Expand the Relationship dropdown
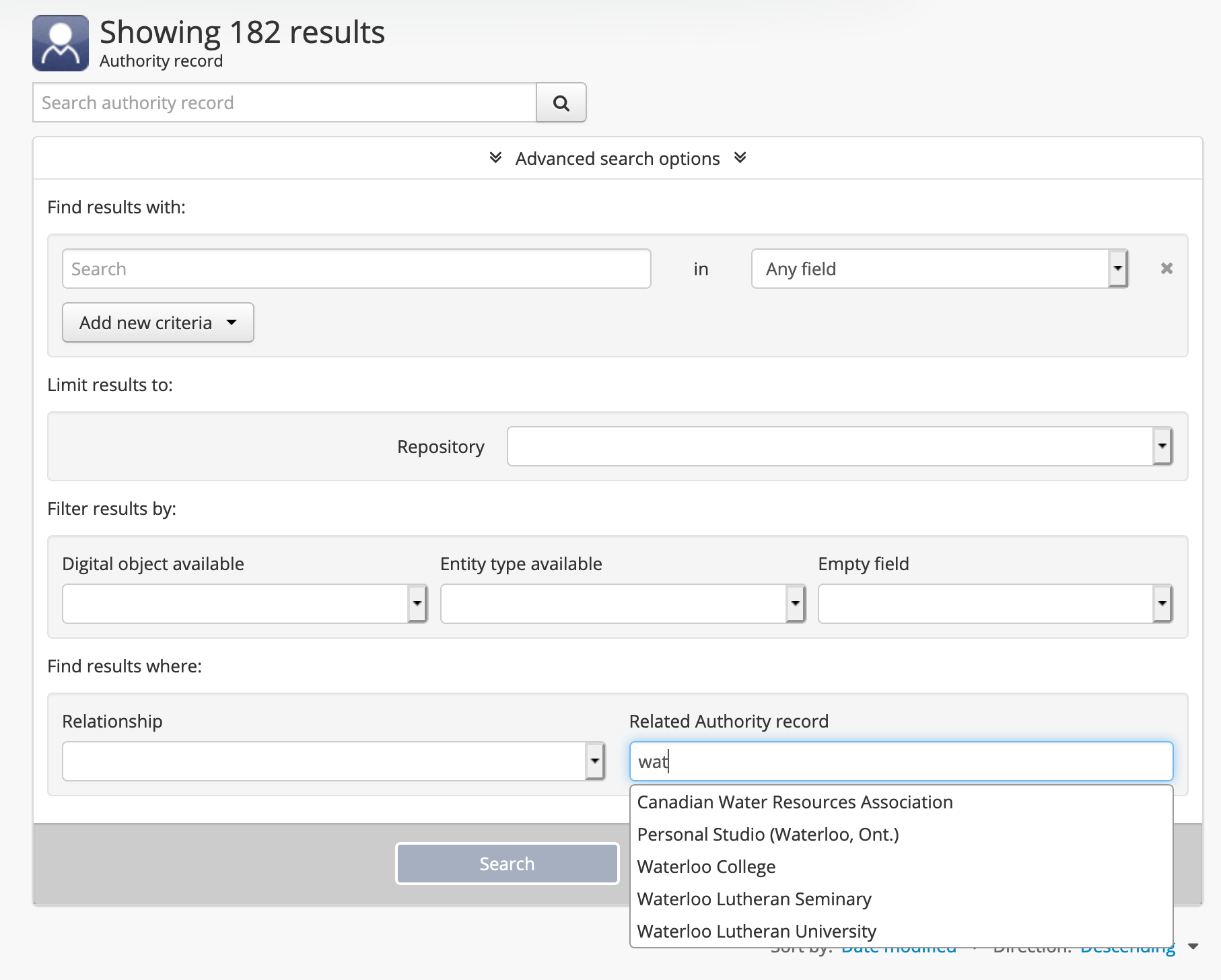The image size is (1221, 980). [334, 761]
